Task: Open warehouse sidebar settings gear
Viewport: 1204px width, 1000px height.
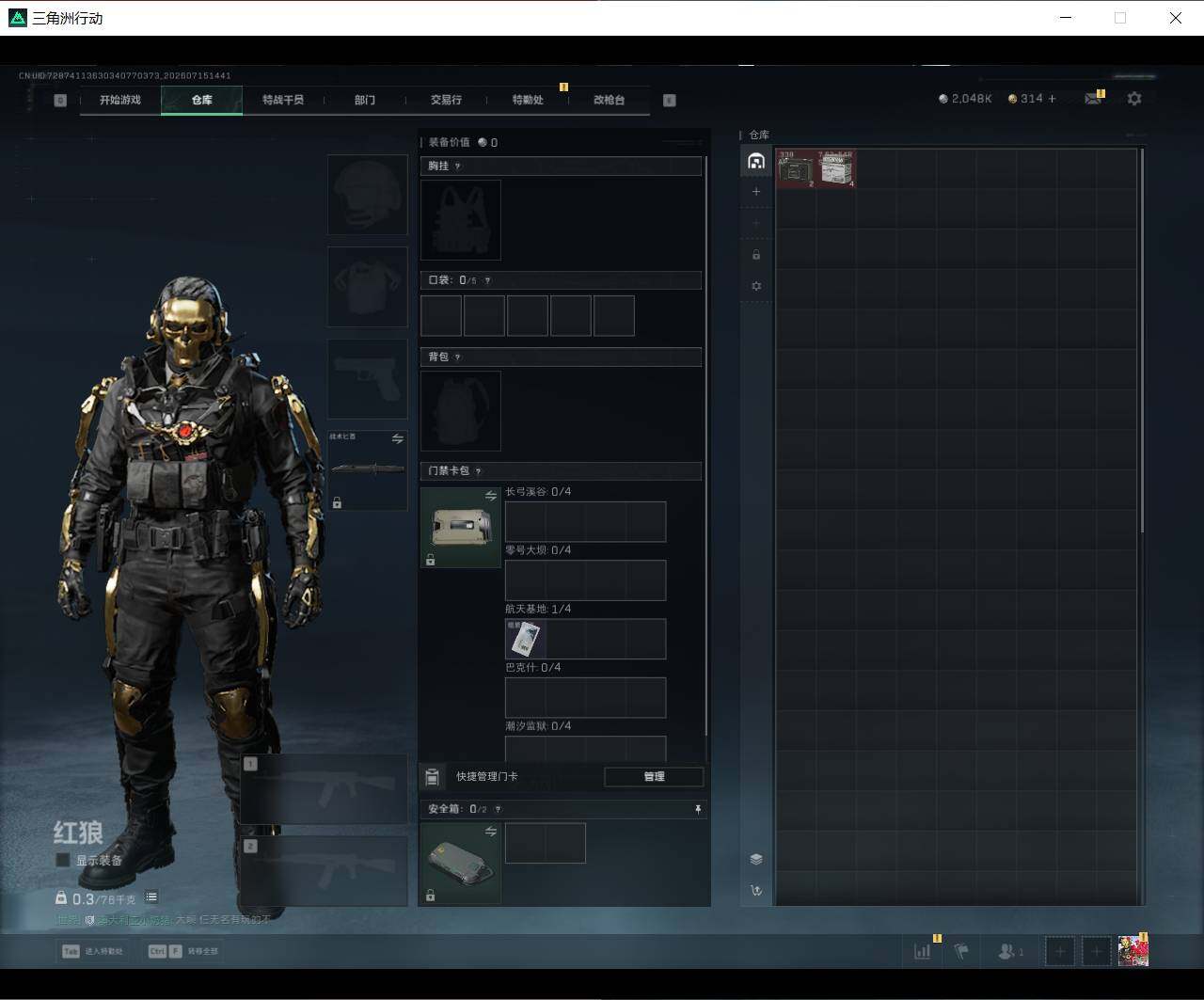Action: coord(756,286)
